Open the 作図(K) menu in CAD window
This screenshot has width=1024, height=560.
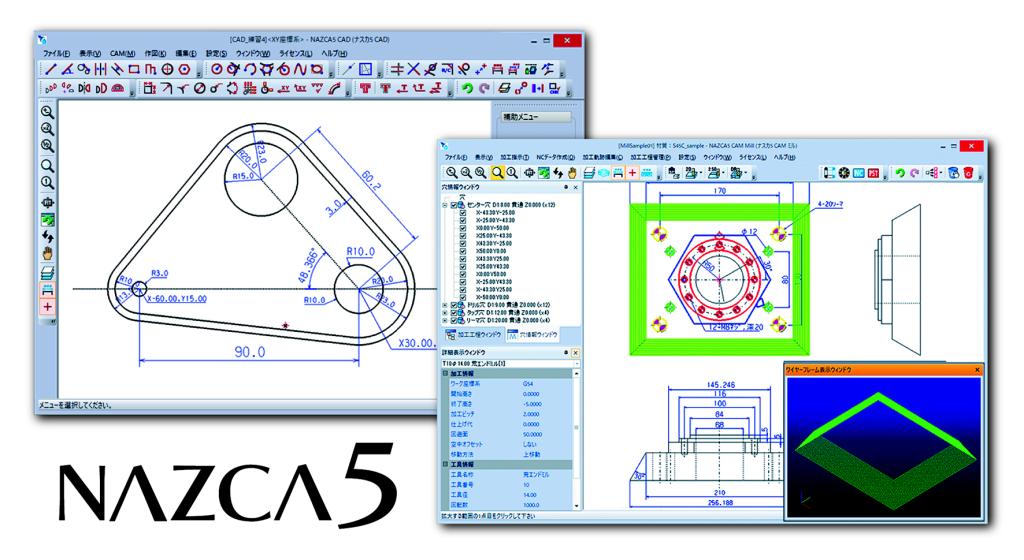click(x=155, y=53)
